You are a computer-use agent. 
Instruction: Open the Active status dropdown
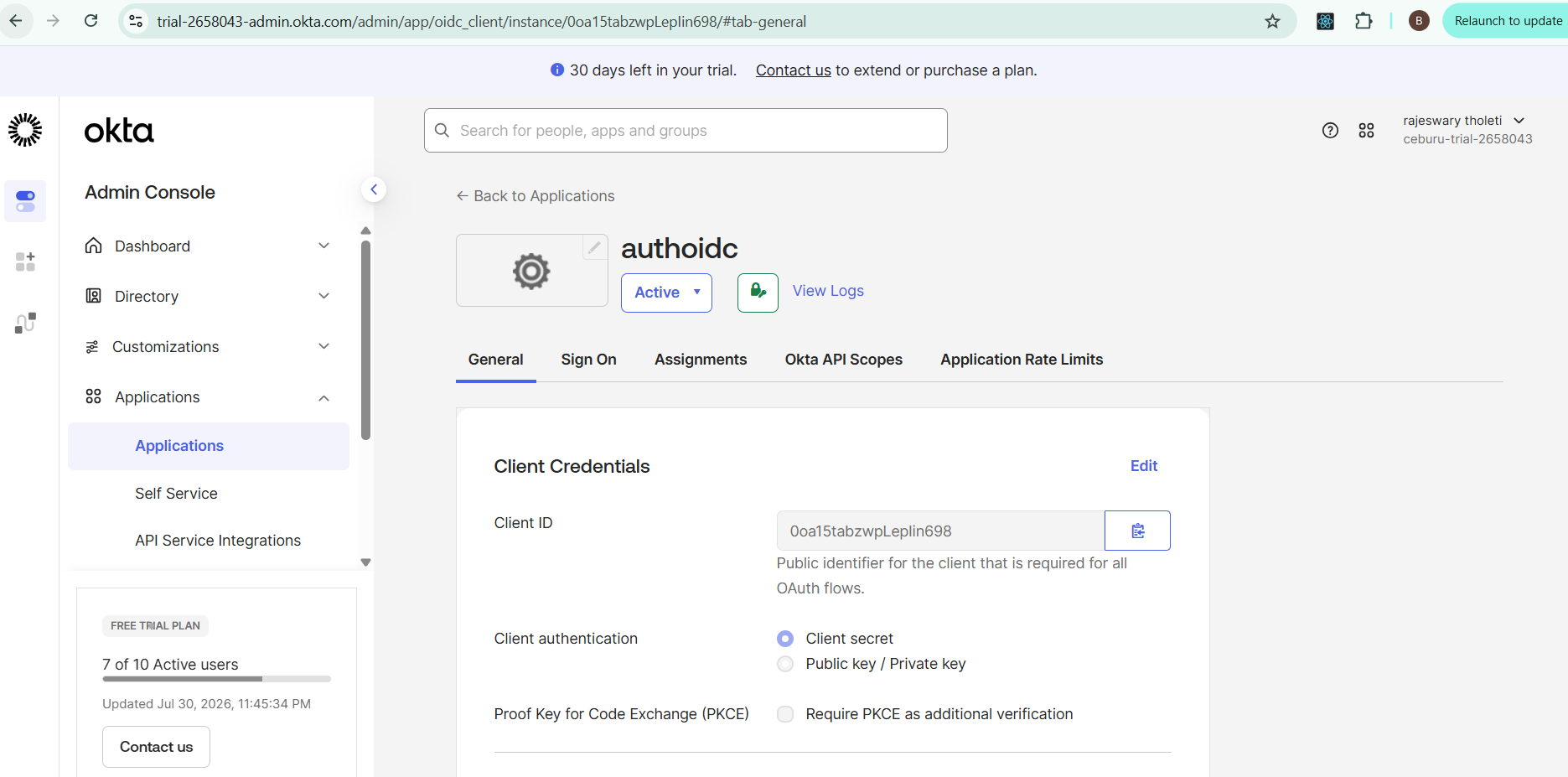(x=666, y=293)
